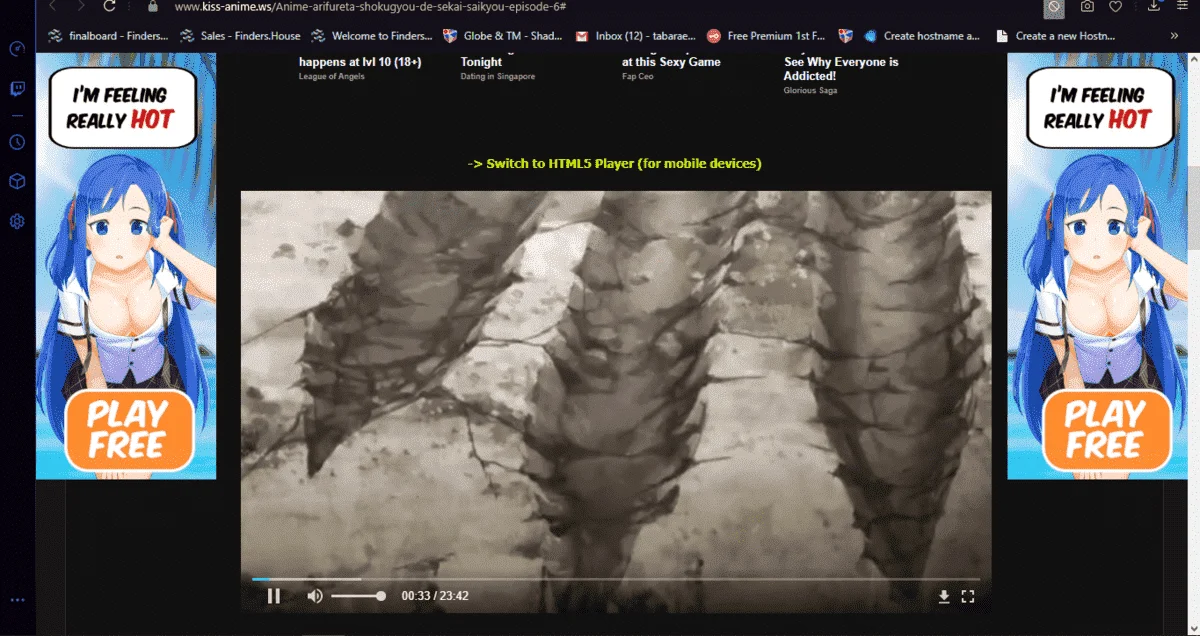Bookmark page with heart icon

[1115, 7]
